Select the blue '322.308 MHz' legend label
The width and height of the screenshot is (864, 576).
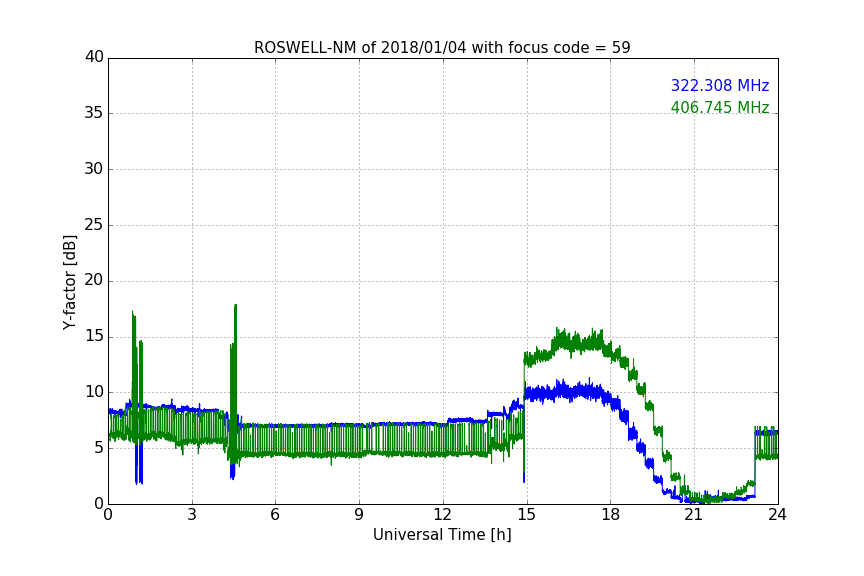click(x=720, y=85)
